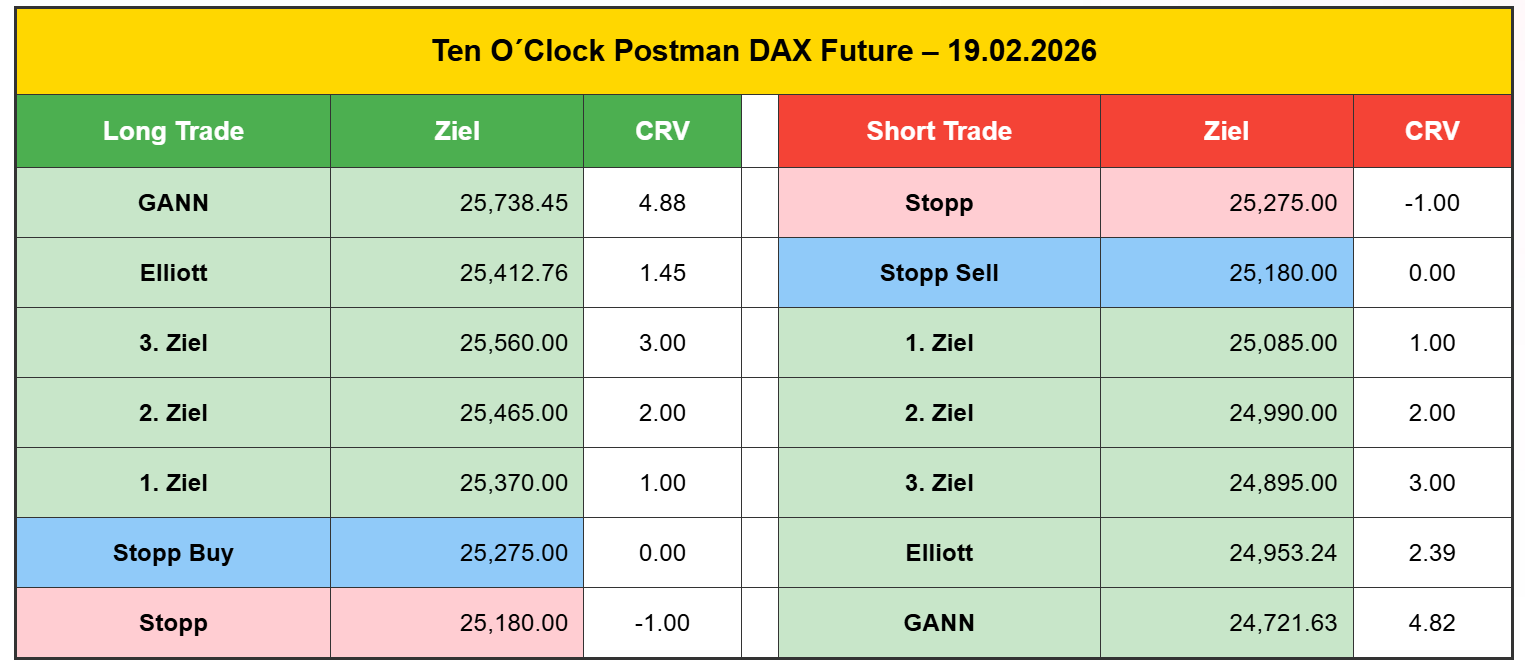Click the Stopp Sell value 25,180.00

point(1282,273)
